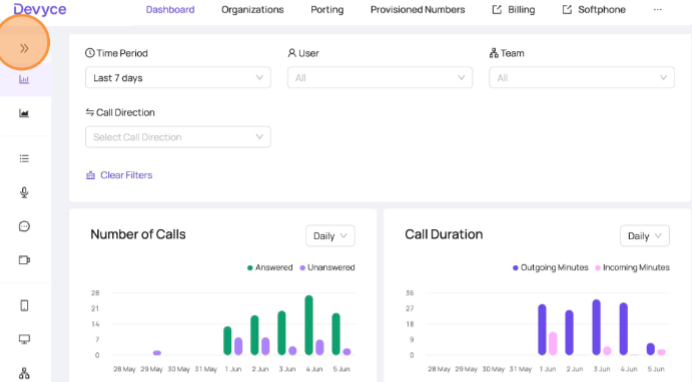Image resolution: width=692 pixels, height=382 pixels.
Task: Click the Number of Calls heading
Action: pyautogui.click(x=138, y=234)
